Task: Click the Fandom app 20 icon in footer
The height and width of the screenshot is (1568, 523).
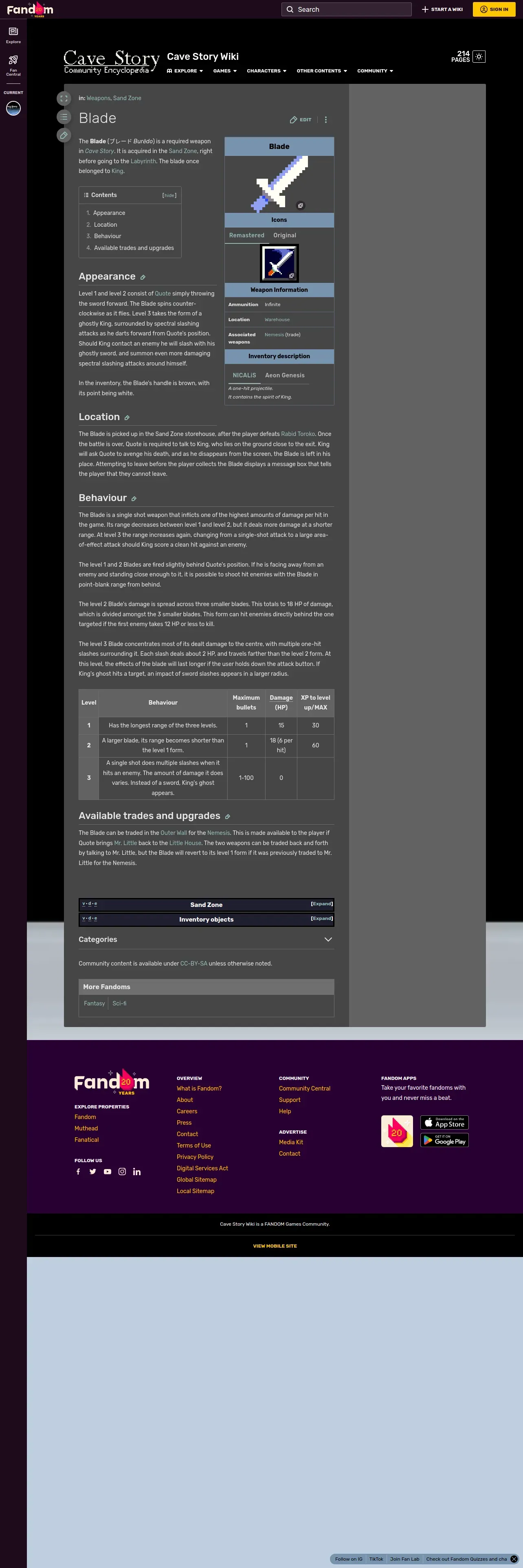Action: pos(397,1131)
